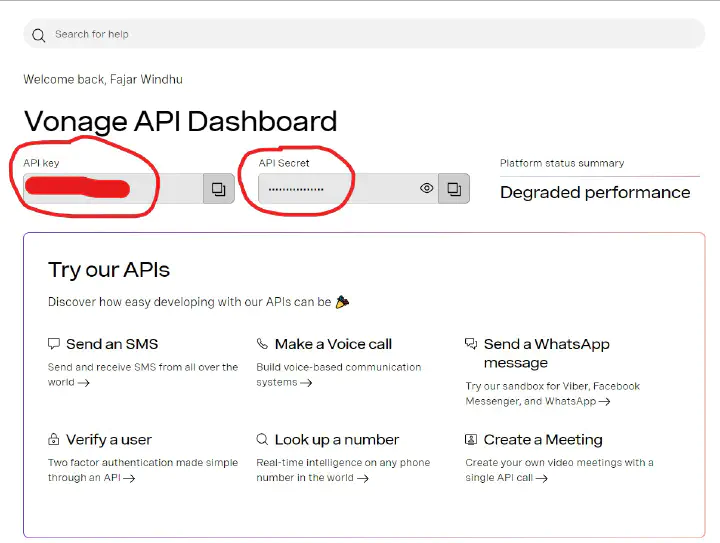This screenshot has width=720, height=543.
Task: Click the search magnifier icon
Action: (39, 35)
